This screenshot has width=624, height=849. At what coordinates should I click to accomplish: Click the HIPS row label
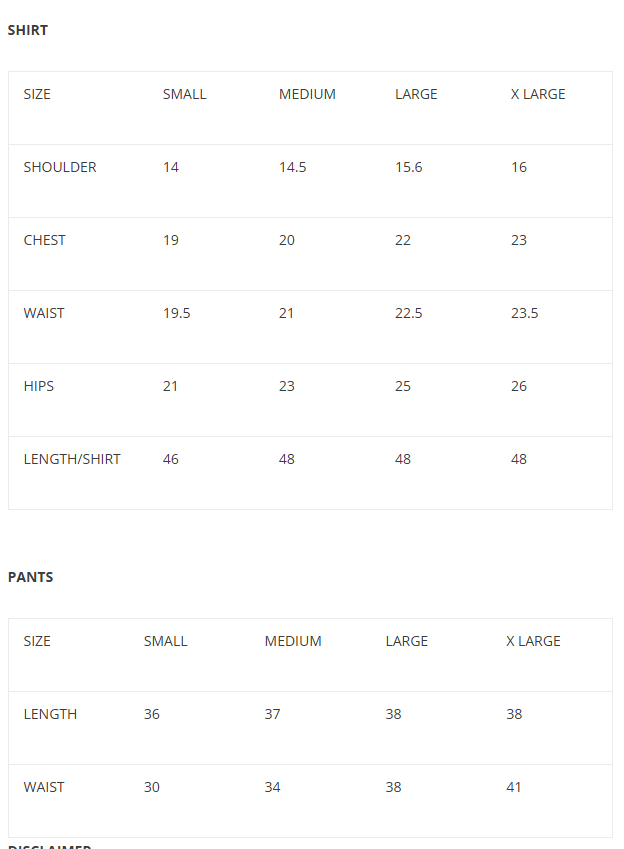pos(39,386)
